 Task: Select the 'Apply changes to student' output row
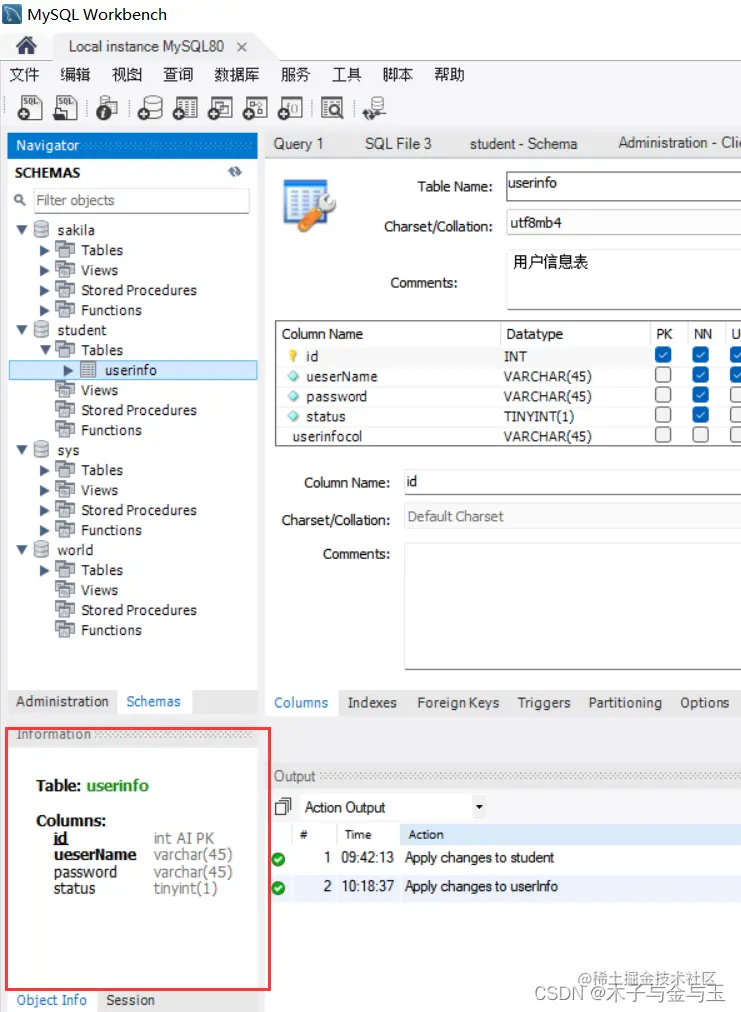tap(506, 858)
